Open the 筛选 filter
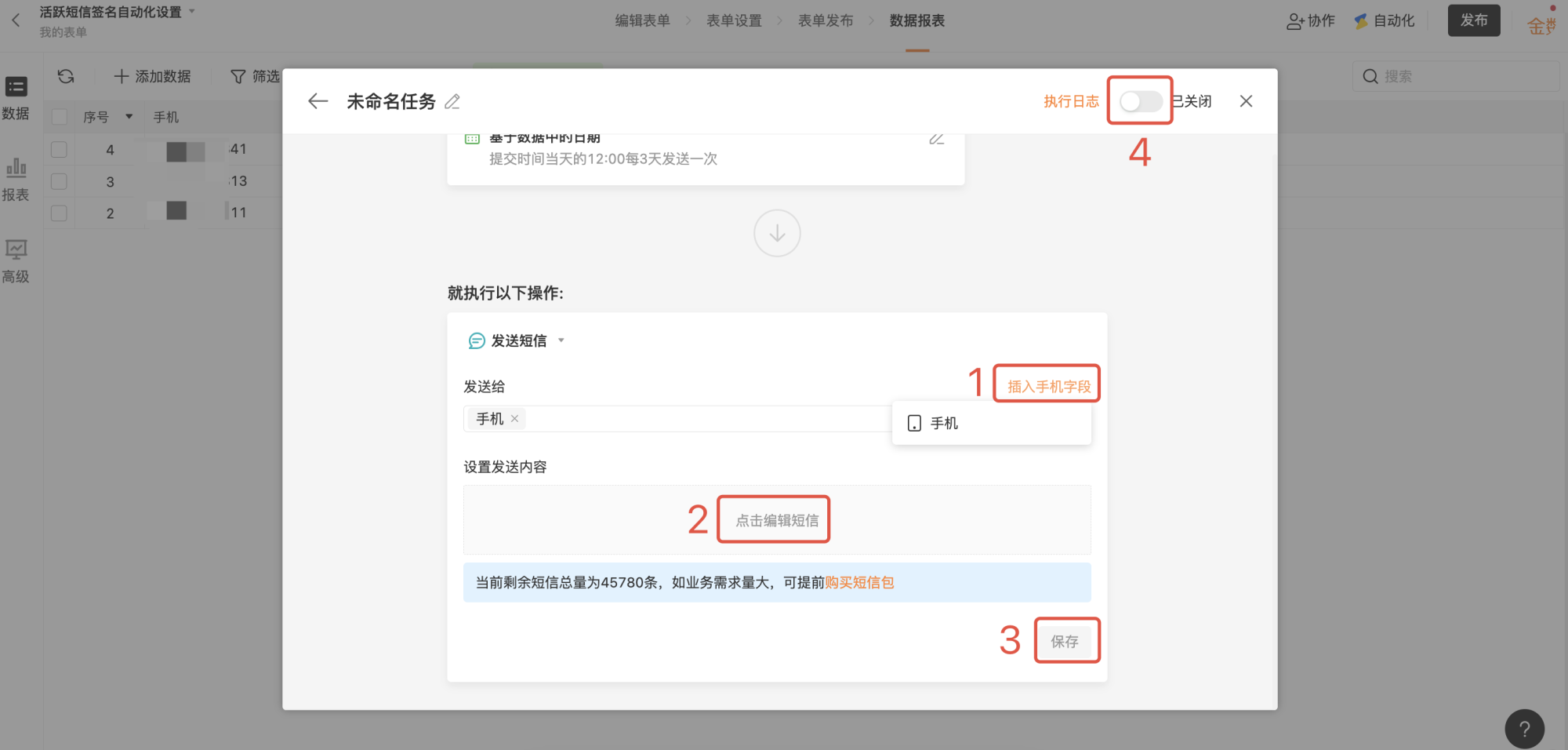 (255, 76)
